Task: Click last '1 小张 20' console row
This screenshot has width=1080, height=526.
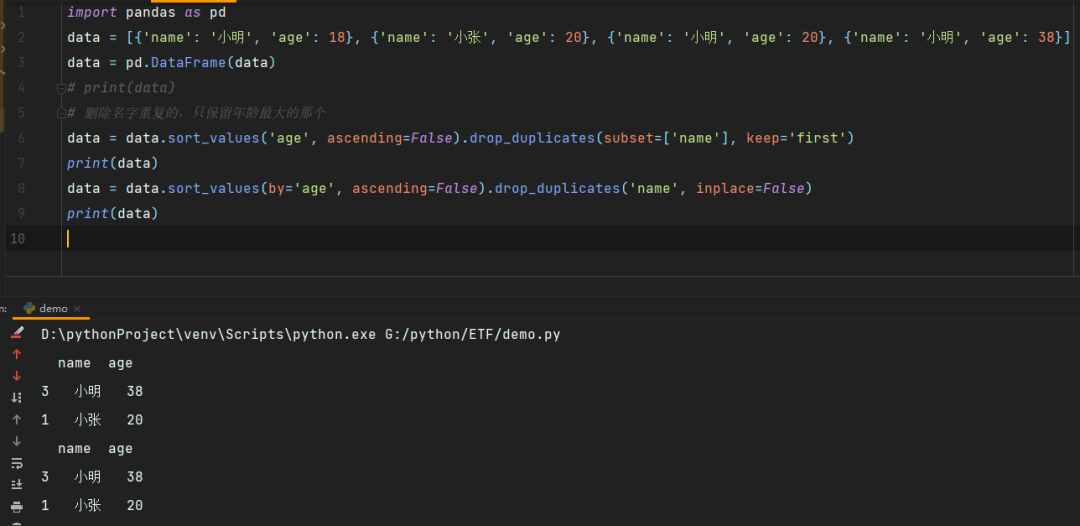Action: 92,506
